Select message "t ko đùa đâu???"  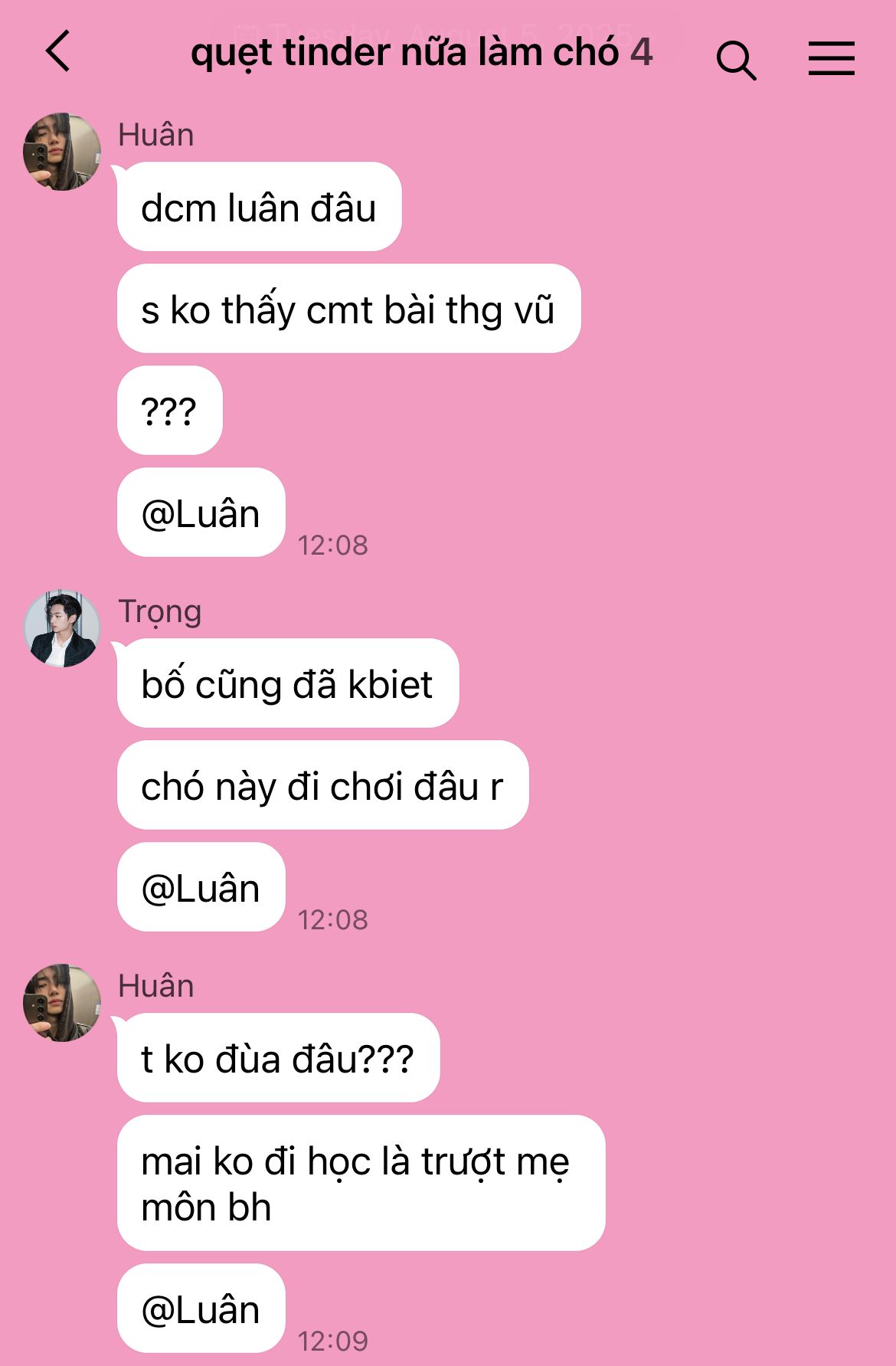pos(279,1058)
